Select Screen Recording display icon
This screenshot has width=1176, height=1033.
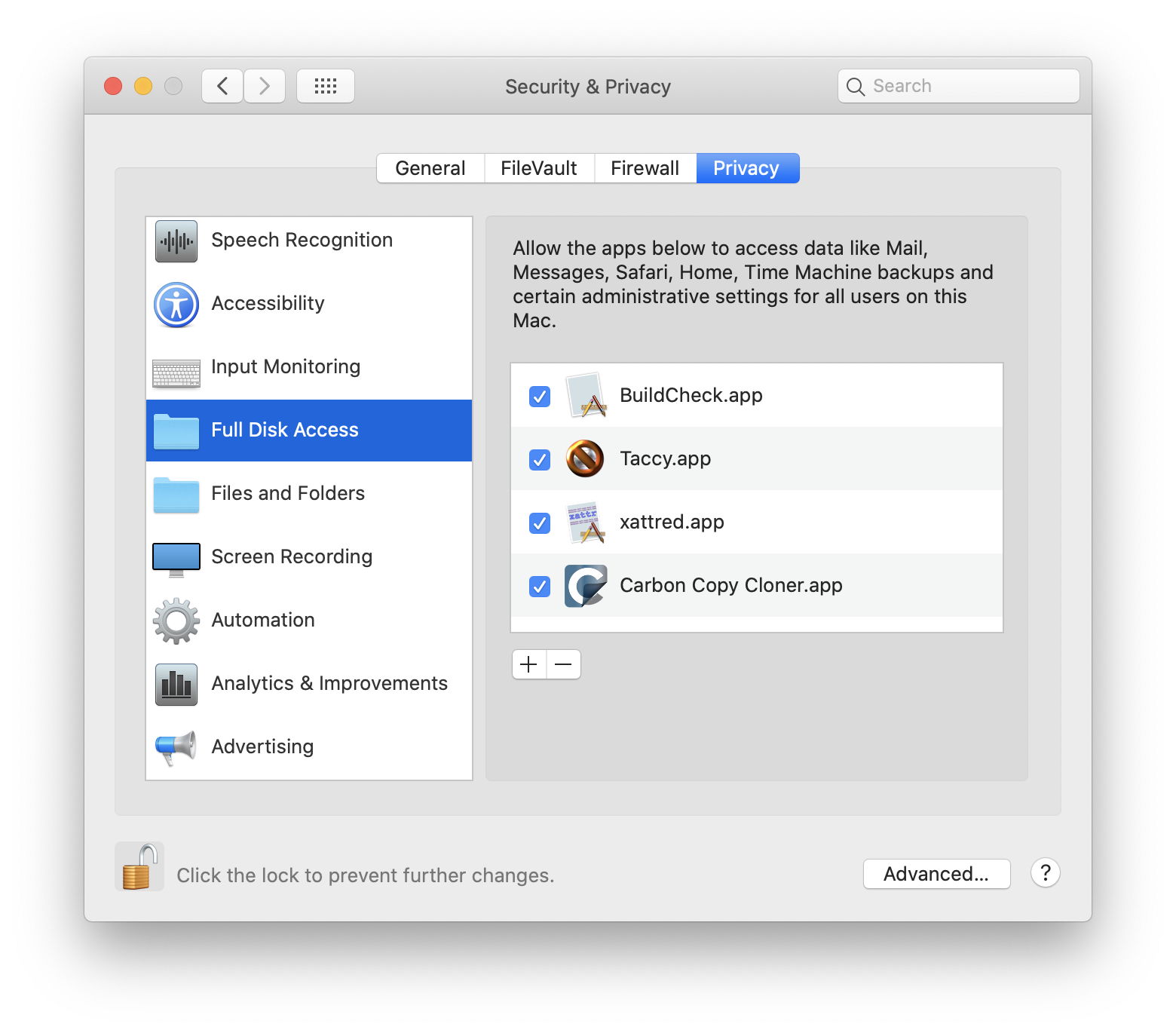tap(176, 559)
